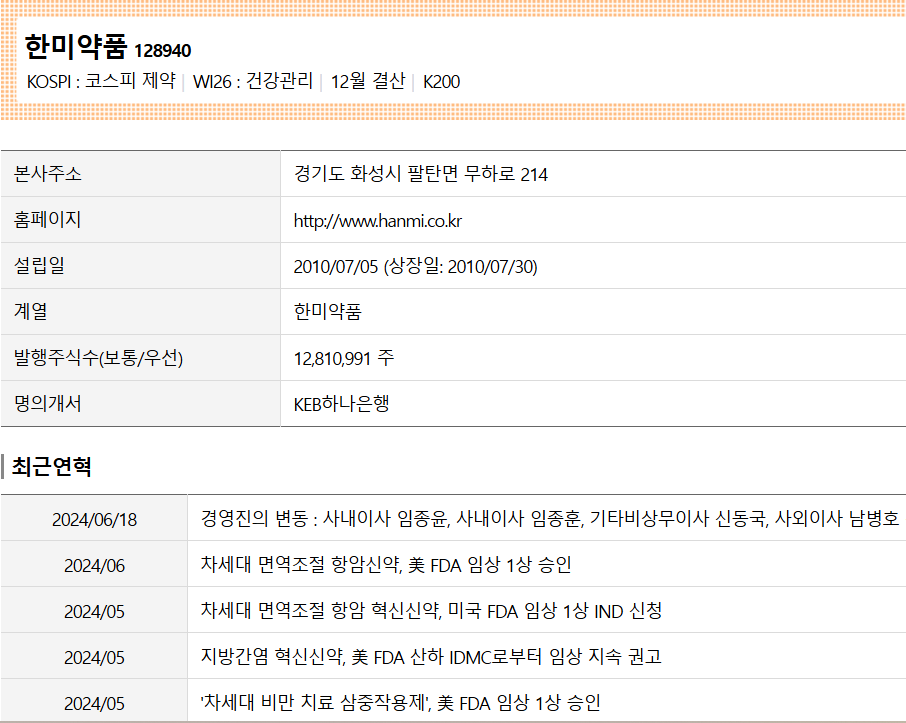This screenshot has height=723, width=906.
Task: Click the 명의개서 row label
Action: (x=48, y=403)
